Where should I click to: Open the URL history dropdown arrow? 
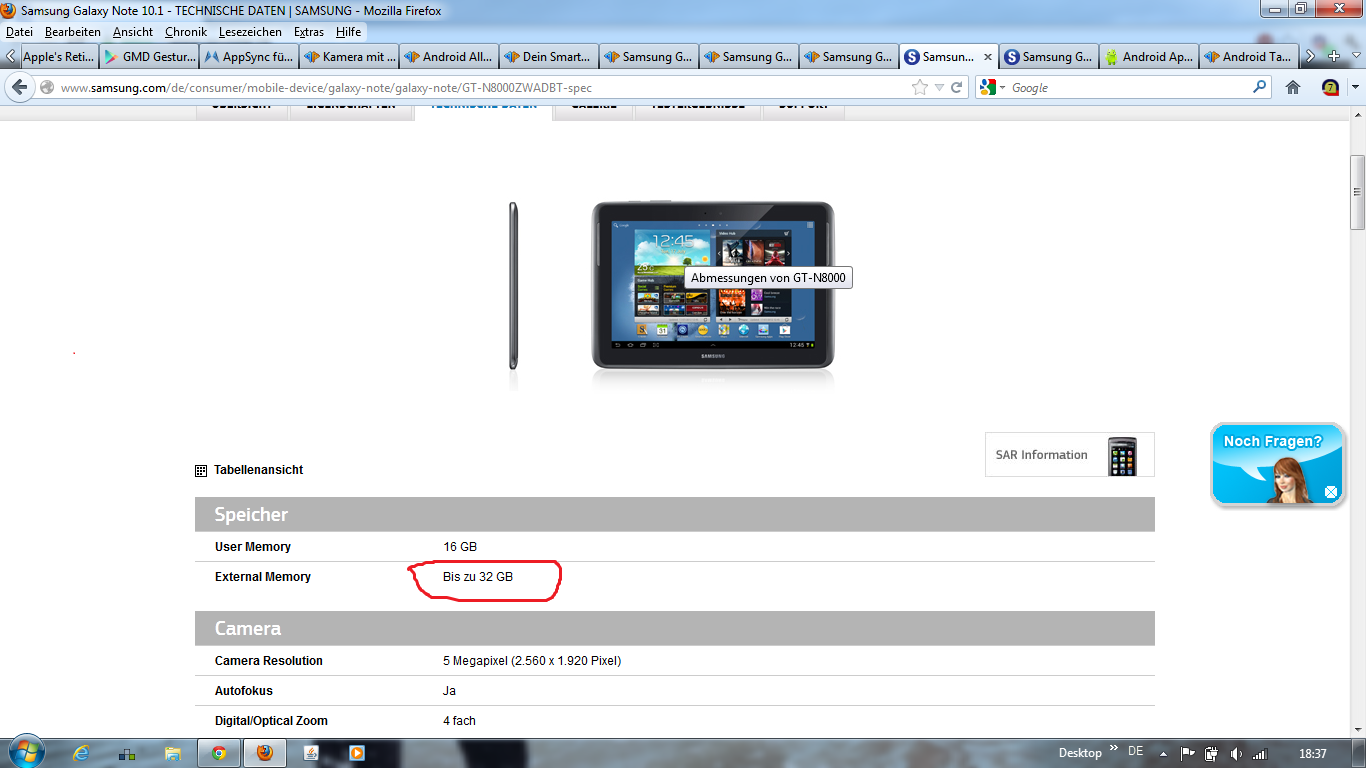point(939,88)
